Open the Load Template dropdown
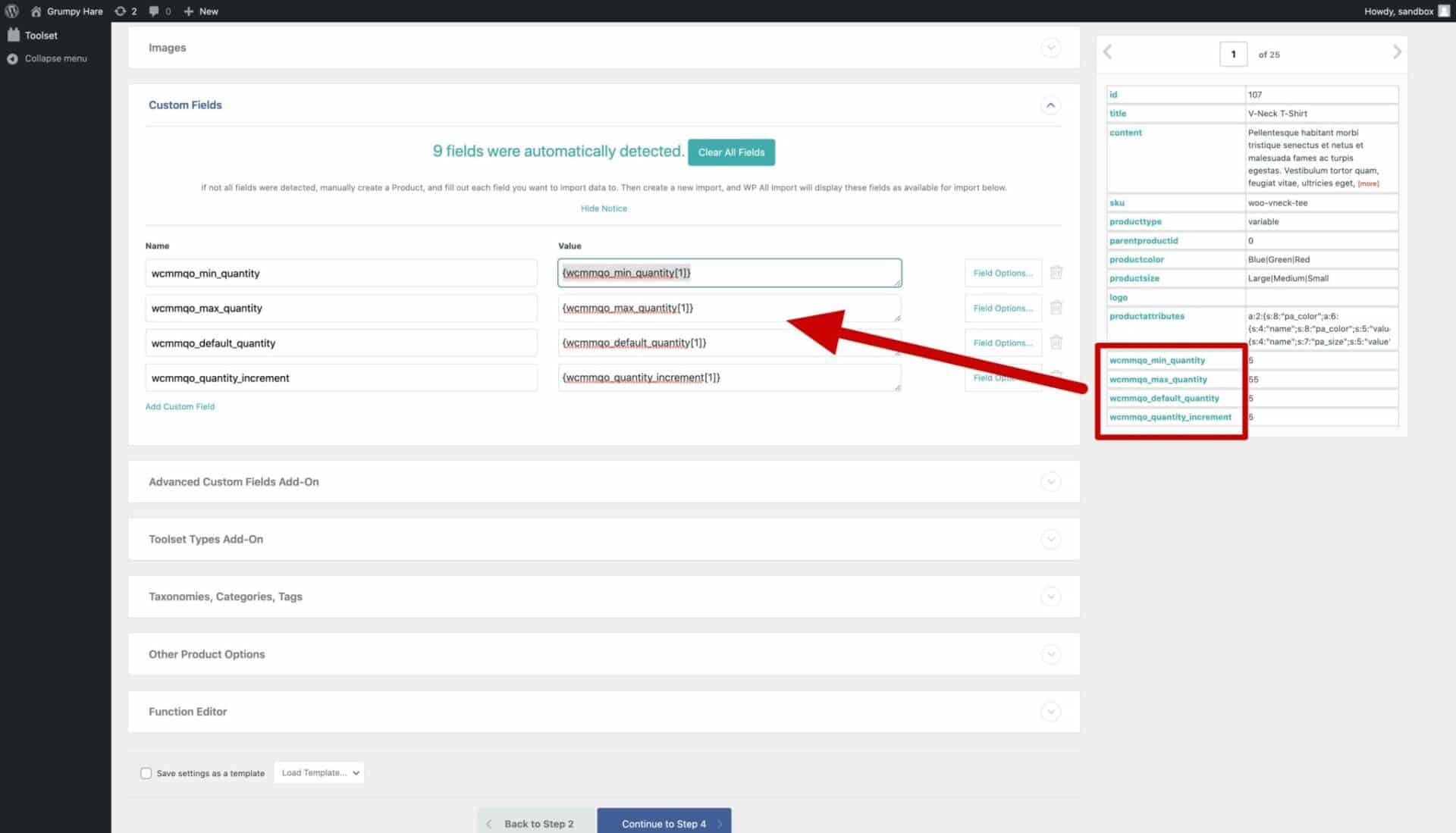 [x=318, y=772]
